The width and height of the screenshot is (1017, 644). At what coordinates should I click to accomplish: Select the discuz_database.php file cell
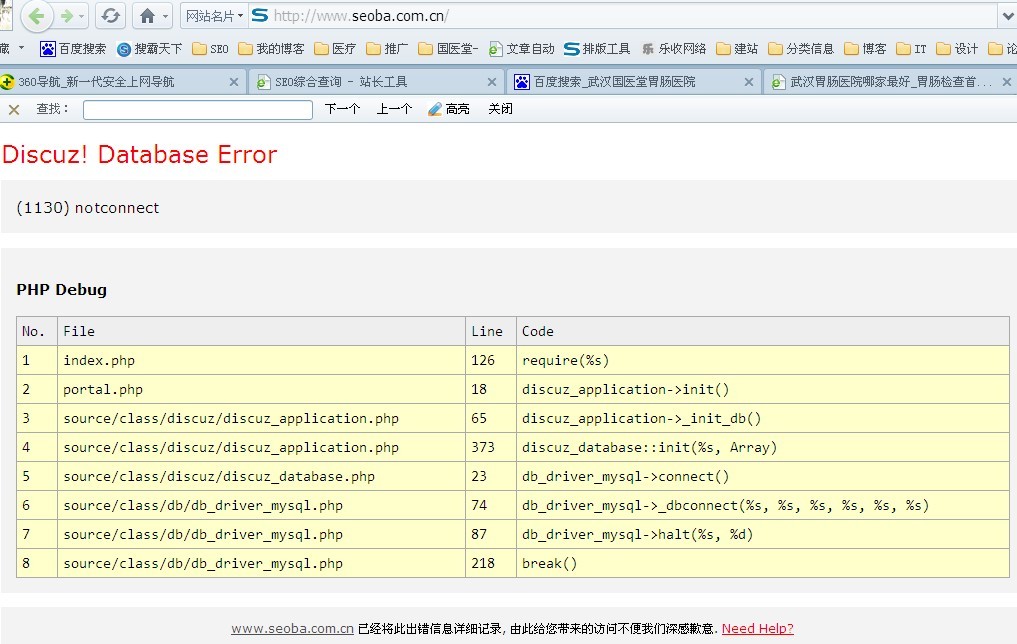[x=261, y=476]
